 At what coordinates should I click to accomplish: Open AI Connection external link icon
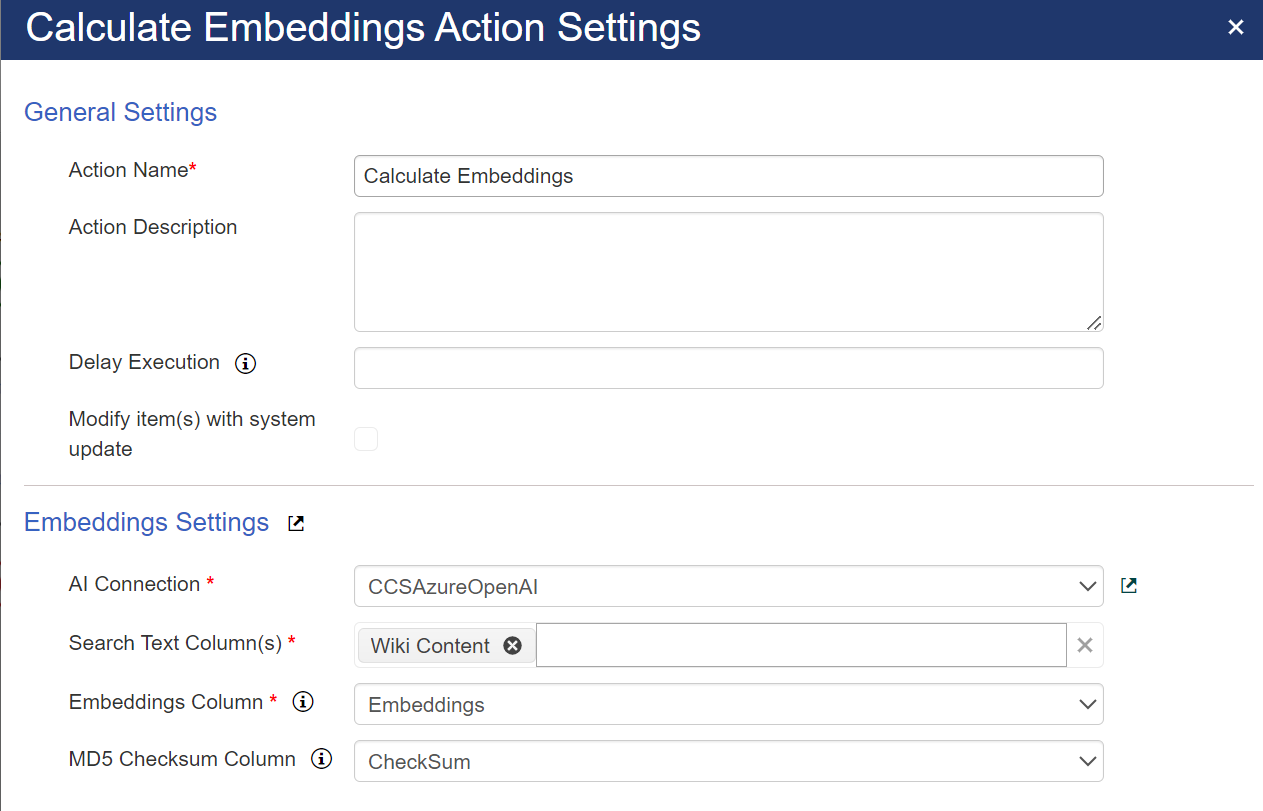point(1129,586)
